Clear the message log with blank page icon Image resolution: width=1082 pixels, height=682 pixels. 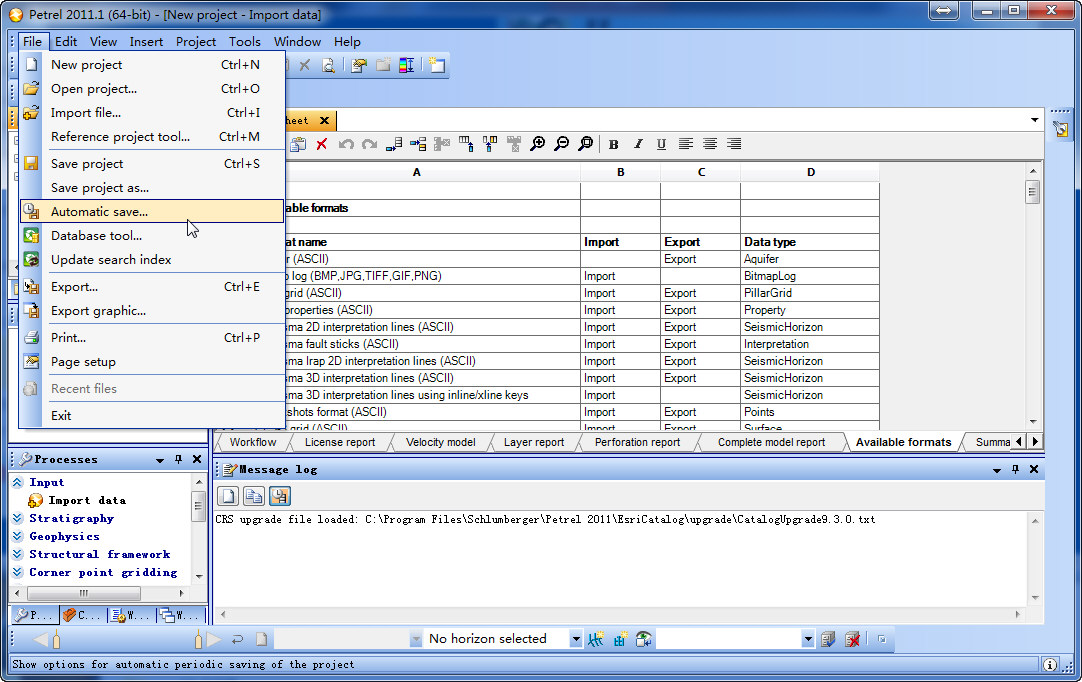[x=228, y=496]
